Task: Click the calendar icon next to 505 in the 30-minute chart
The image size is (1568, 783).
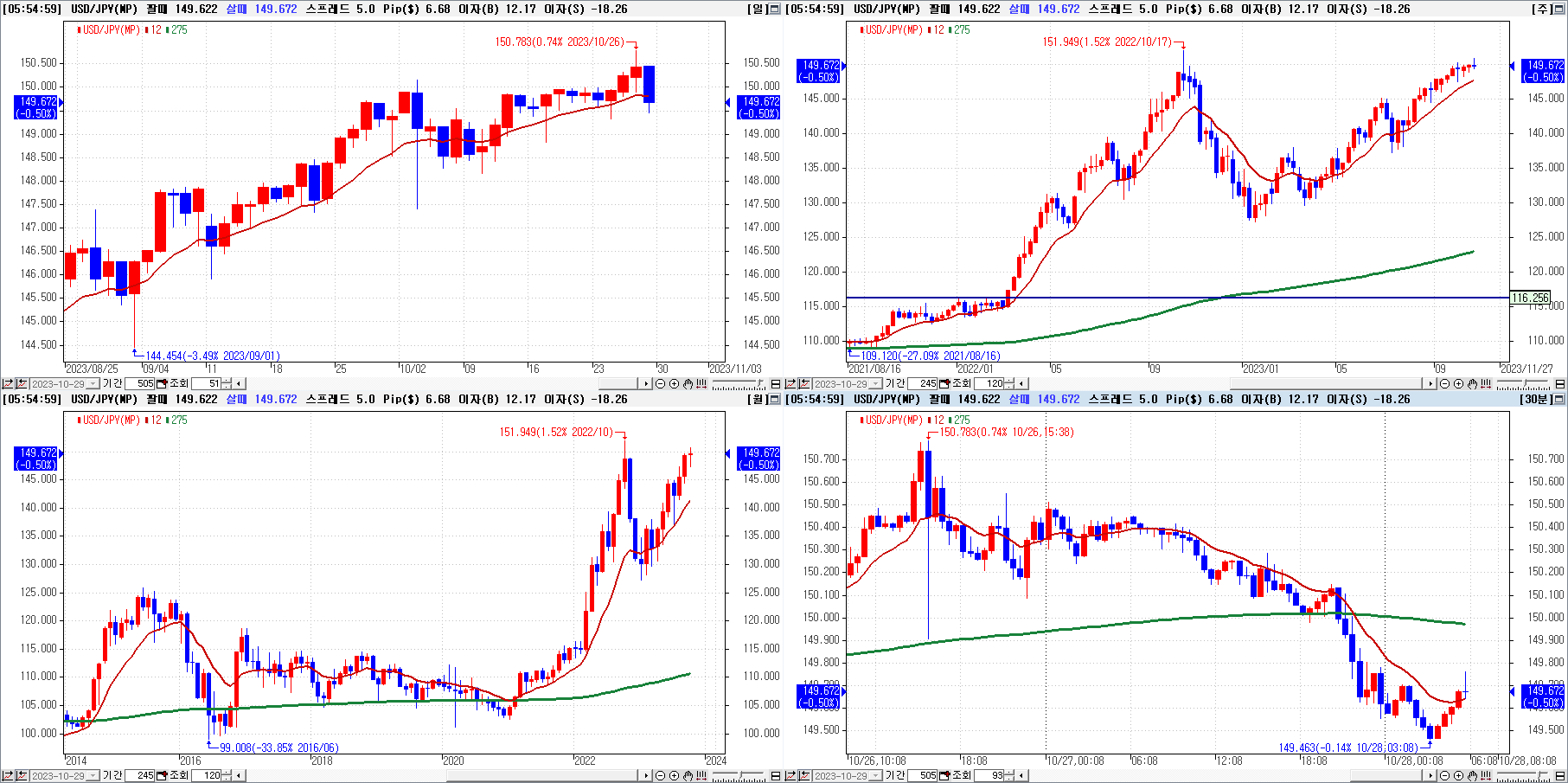Action: coord(944,775)
